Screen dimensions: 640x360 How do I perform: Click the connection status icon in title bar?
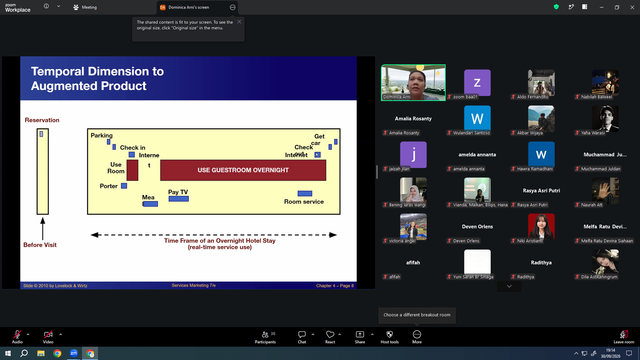tap(571, 7)
